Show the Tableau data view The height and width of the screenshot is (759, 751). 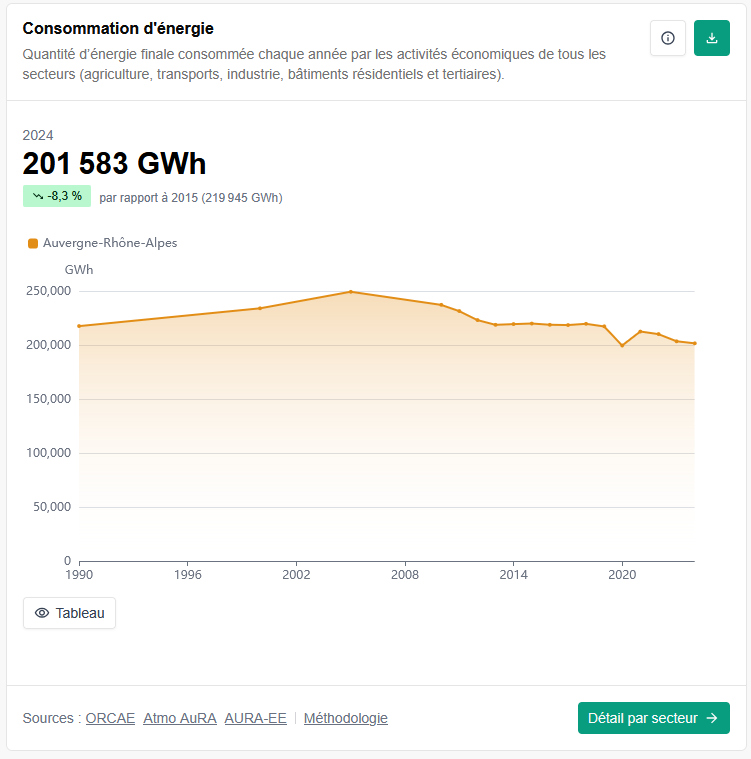(x=69, y=613)
